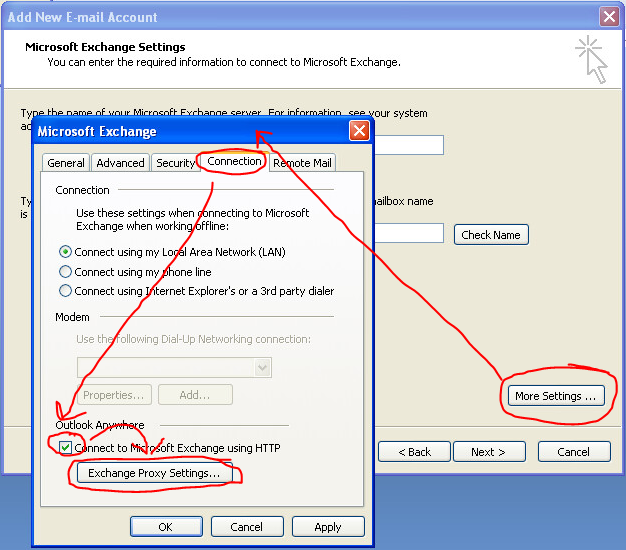Viewport: 626px width, 550px height.
Task: Go Back in the account wizard
Action: pos(414,452)
